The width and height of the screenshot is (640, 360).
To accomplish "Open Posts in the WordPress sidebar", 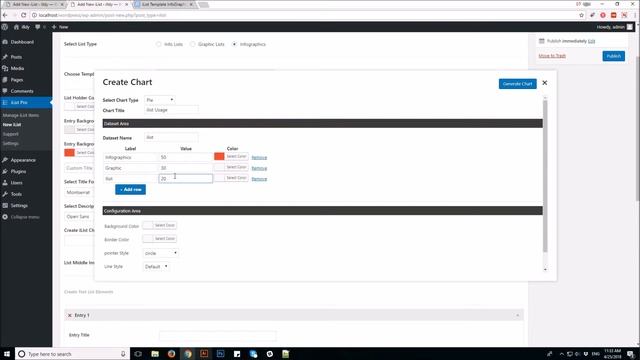I will (16, 57).
